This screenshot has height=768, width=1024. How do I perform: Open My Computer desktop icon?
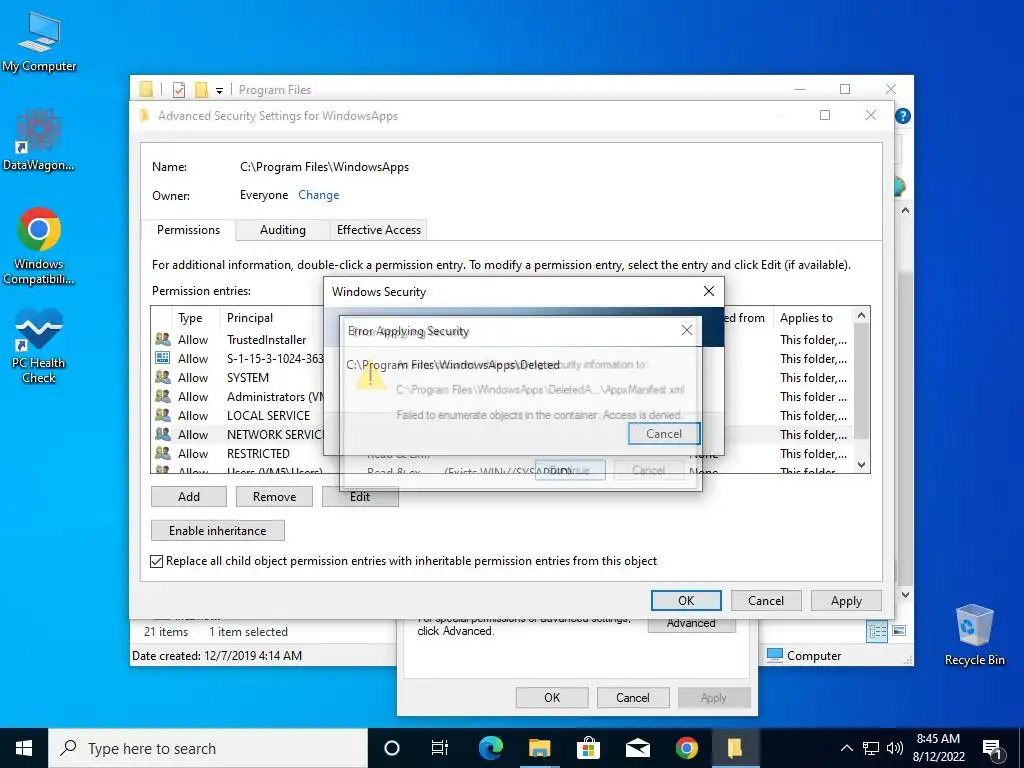[39, 42]
